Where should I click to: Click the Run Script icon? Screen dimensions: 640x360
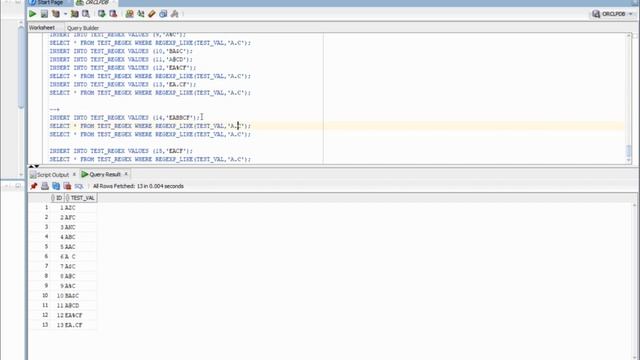click(44, 14)
